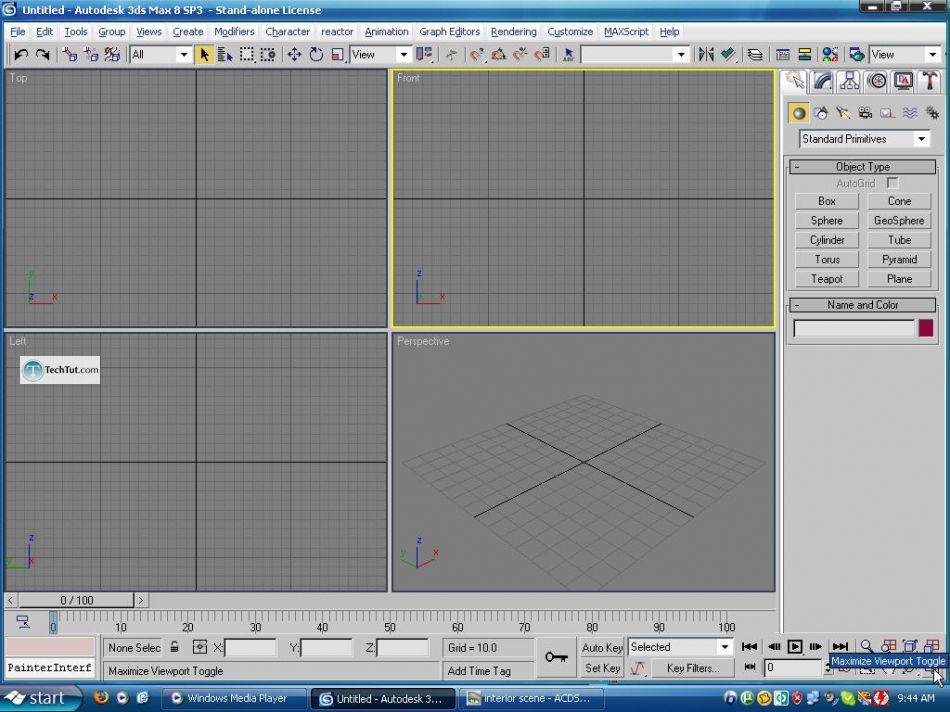Open the Material Editor
The height and width of the screenshot is (712, 950).
coord(830,55)
